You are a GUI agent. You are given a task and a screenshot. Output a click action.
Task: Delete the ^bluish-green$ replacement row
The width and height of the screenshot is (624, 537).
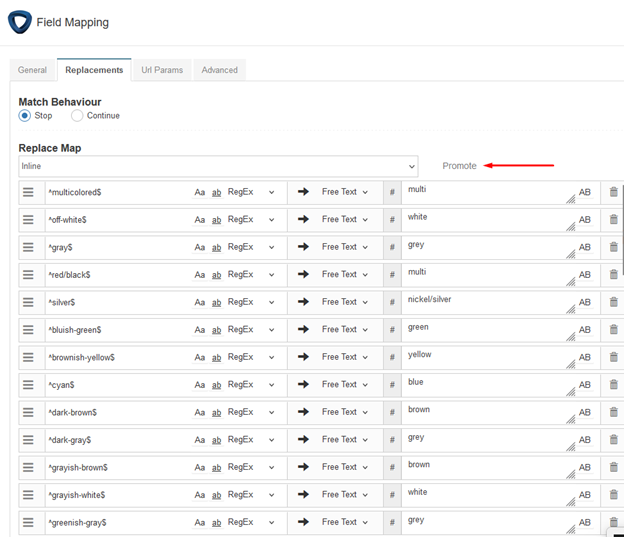(614, 330)
